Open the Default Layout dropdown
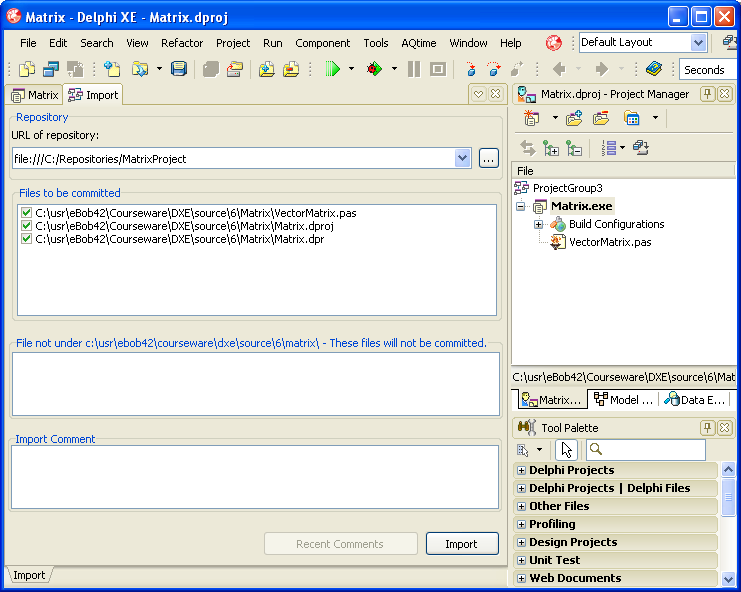Screen dimensions: 741x592 pos(698,43)
